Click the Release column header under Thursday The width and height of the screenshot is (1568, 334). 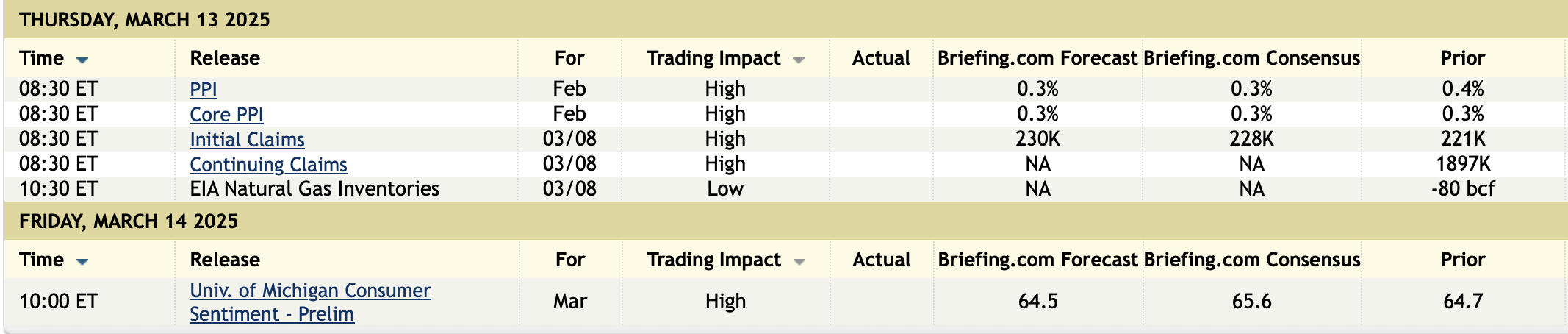point(225,58)
